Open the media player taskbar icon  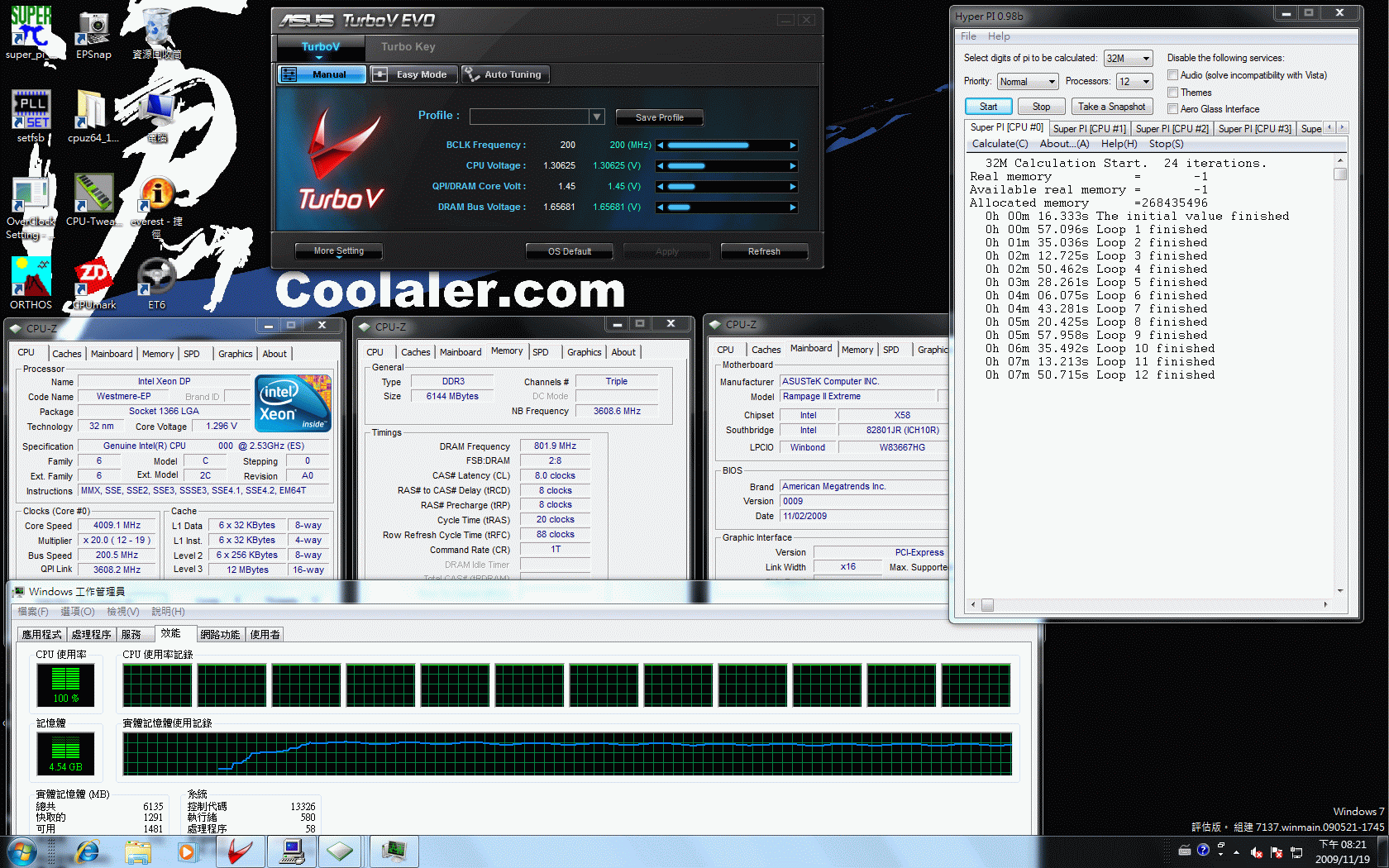[188, 851]
